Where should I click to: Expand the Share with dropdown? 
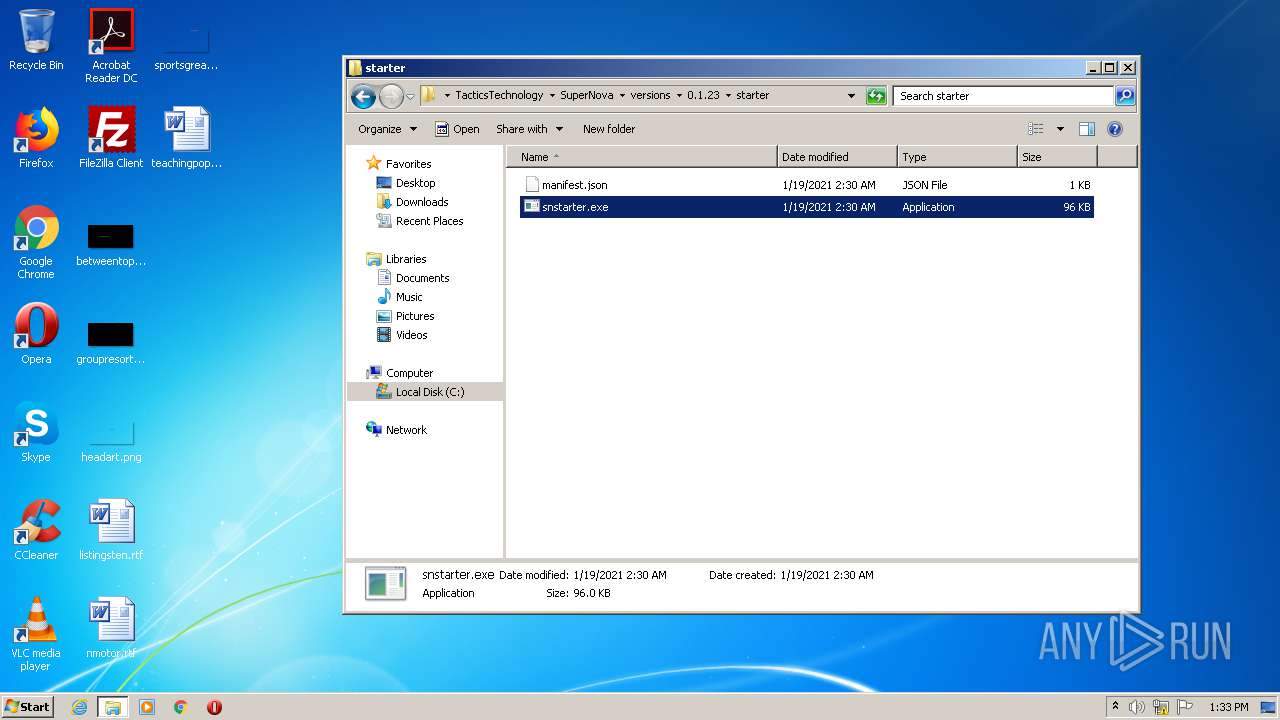click(x=529, y=129)
